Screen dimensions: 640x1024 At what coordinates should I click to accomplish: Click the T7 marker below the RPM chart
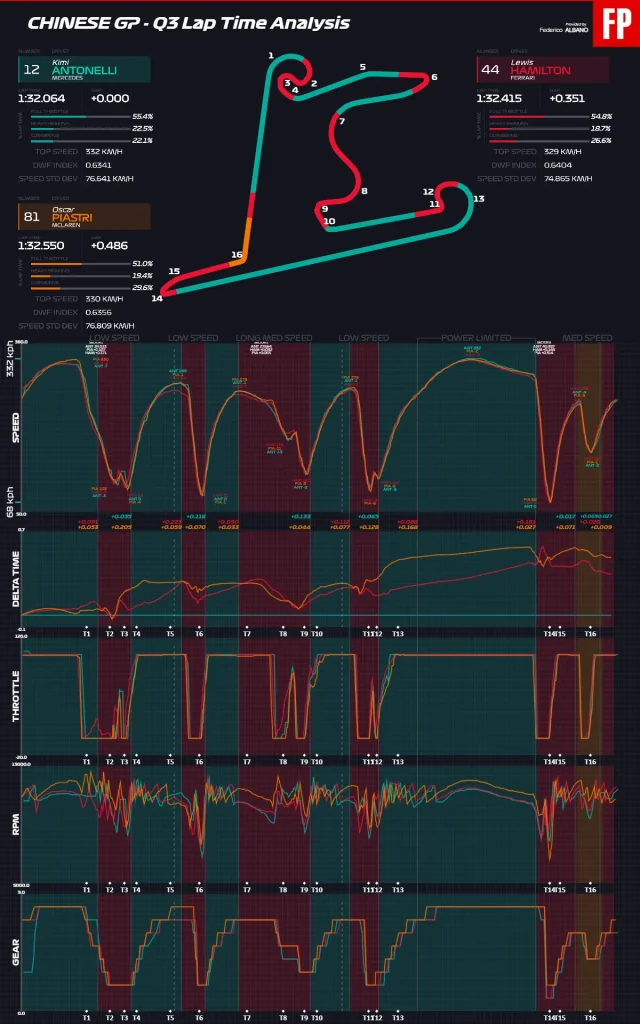coord(247,890)
